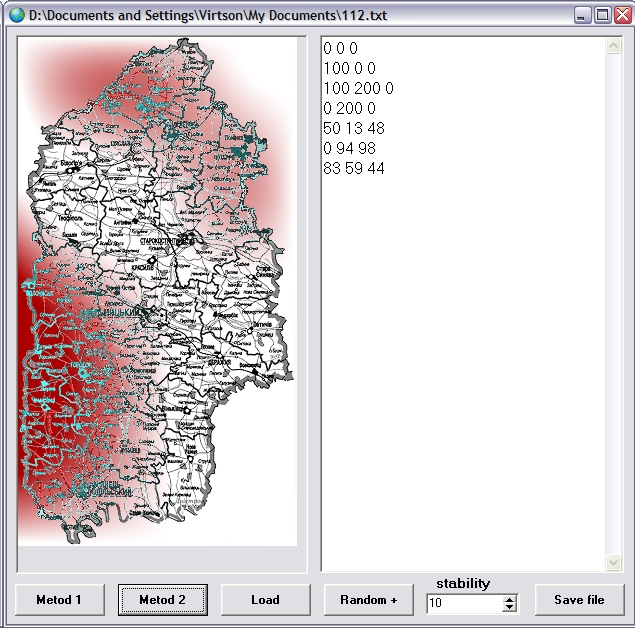Click the text area's scroll up arrow
This screenshot has width=635, height=628.
tap(614, 45)
